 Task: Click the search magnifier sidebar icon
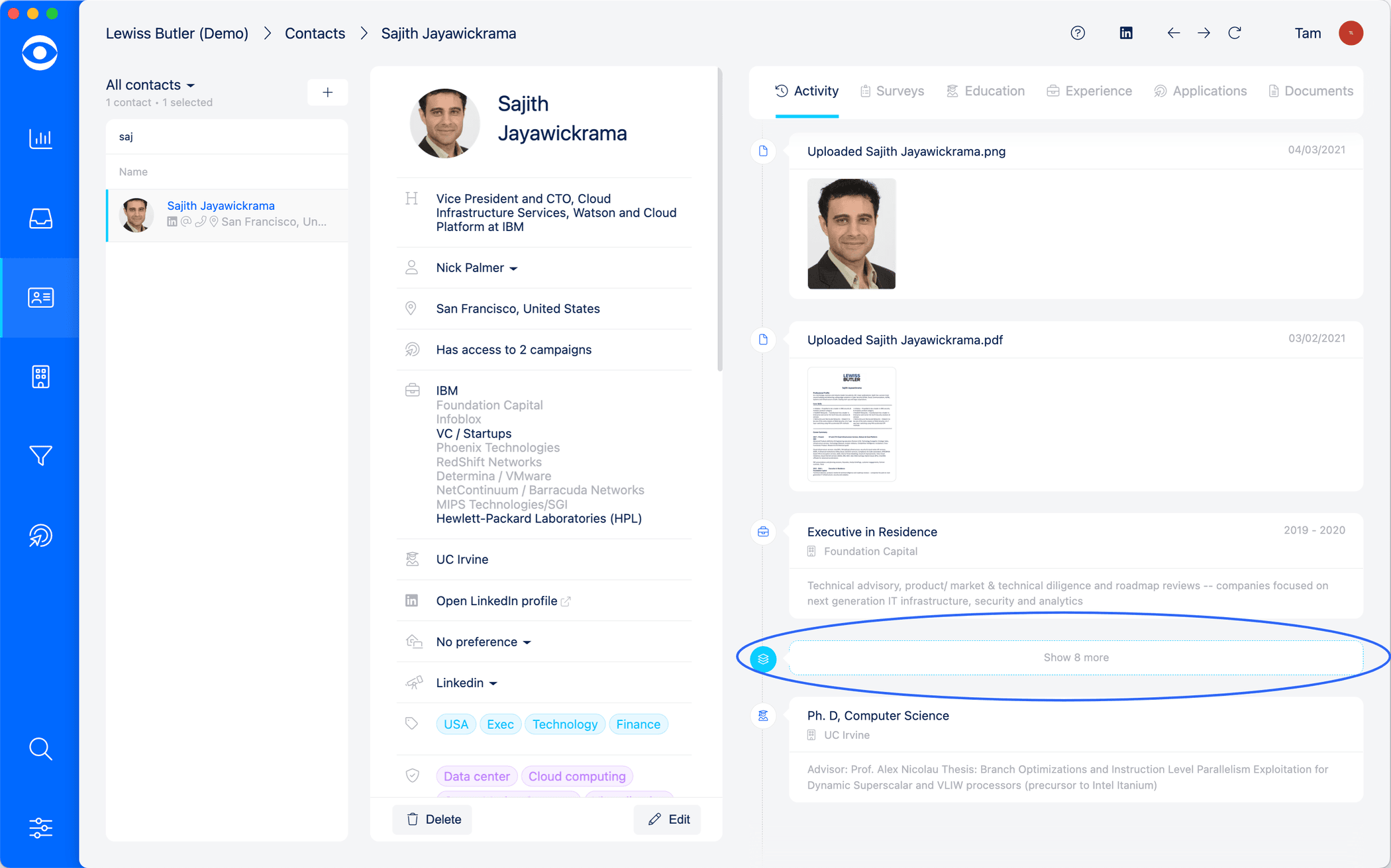(x=40, y=749)
